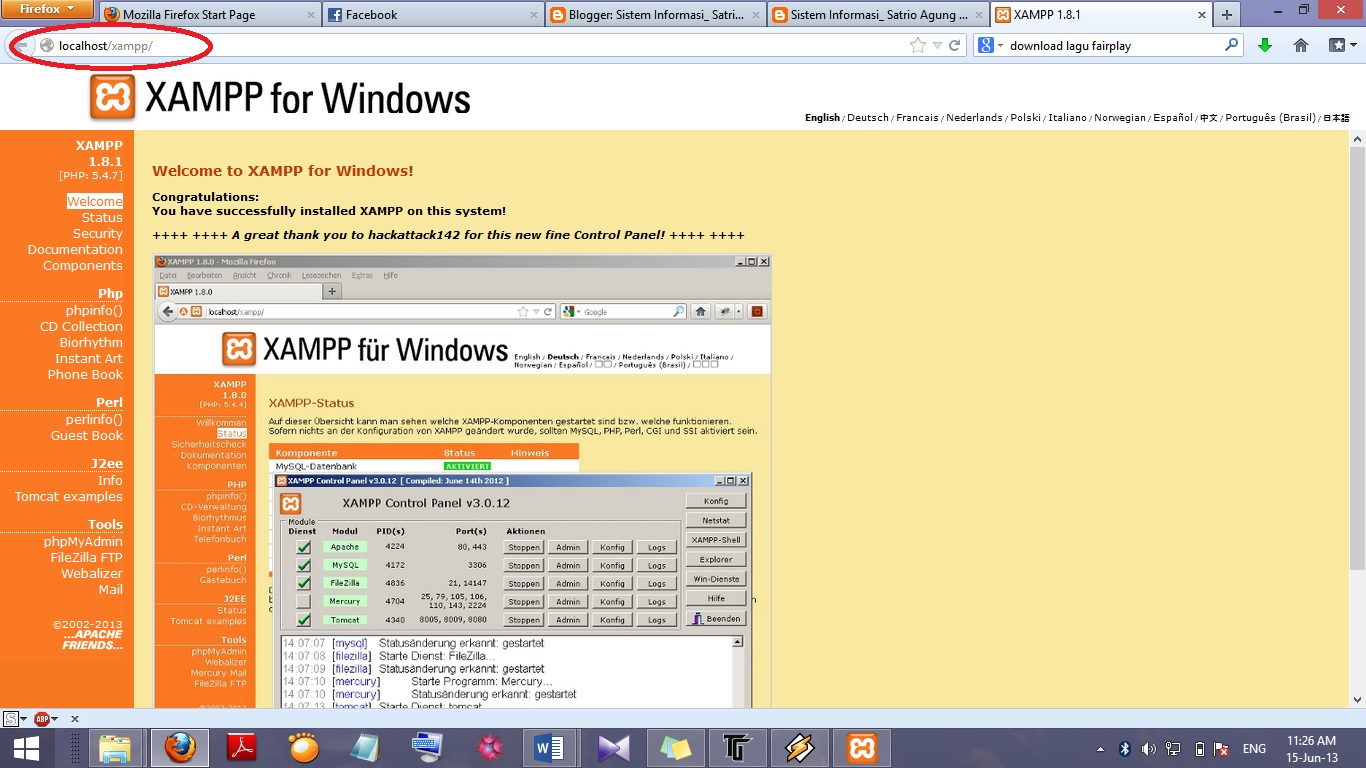Bookmark this page with the star icon

tap(918, 45)
